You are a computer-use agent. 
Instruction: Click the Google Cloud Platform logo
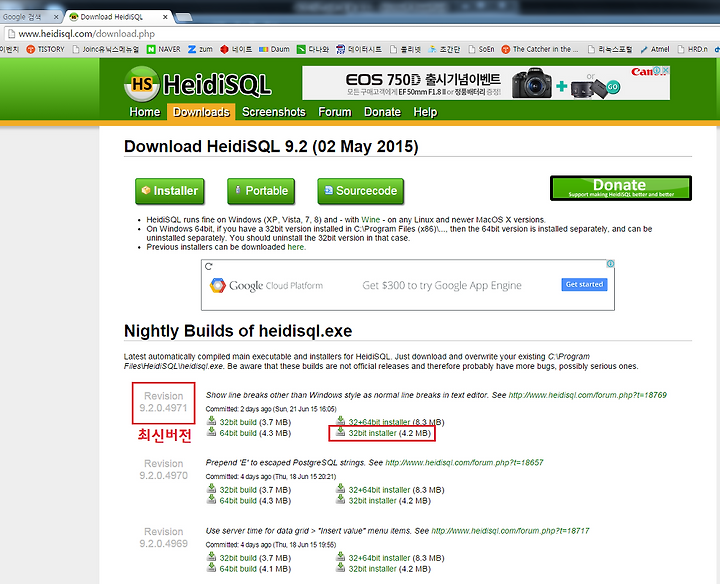266,286
